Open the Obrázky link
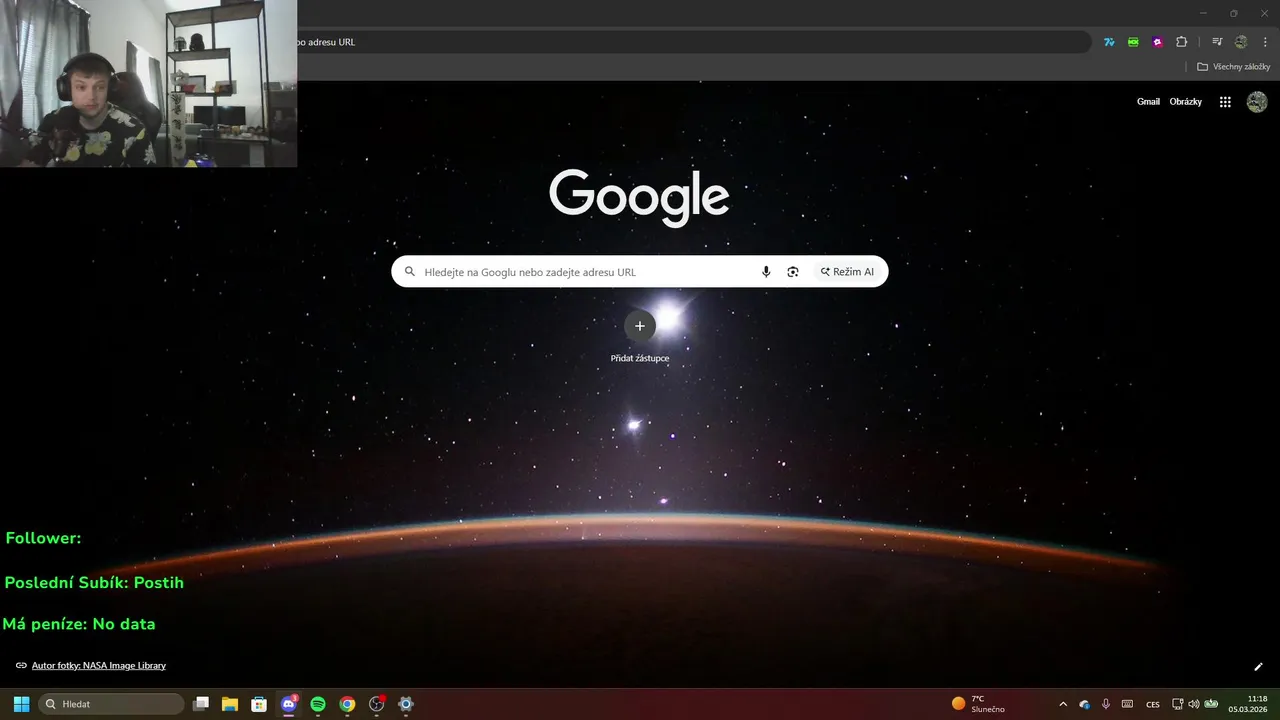The height and width of the screenshot is (720, 1280). [1186, 102]
